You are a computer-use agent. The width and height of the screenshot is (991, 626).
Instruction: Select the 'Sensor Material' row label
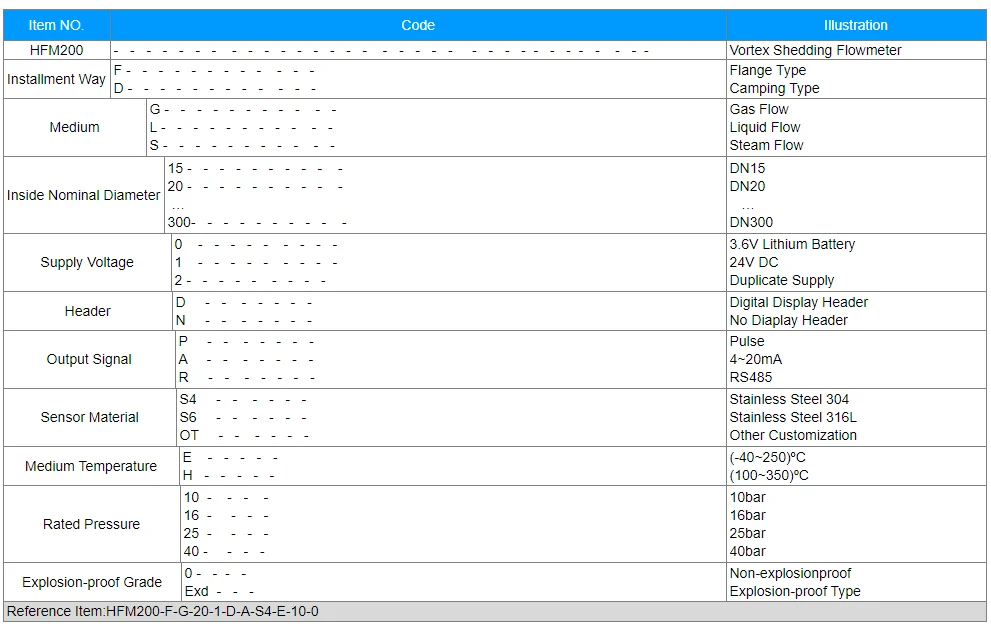(90, 417)
